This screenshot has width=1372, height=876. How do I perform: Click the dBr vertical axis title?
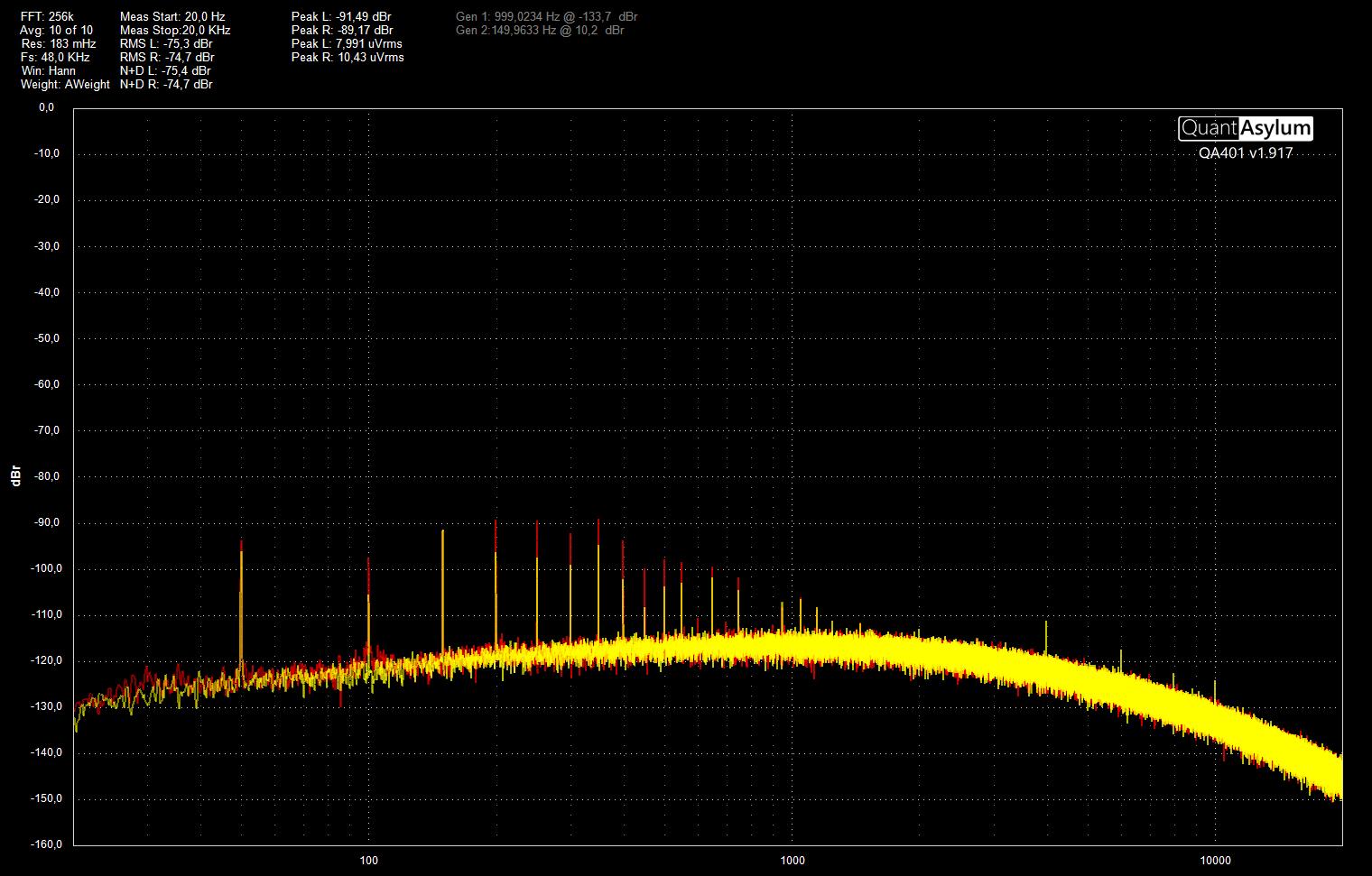[x=15, y=476]
